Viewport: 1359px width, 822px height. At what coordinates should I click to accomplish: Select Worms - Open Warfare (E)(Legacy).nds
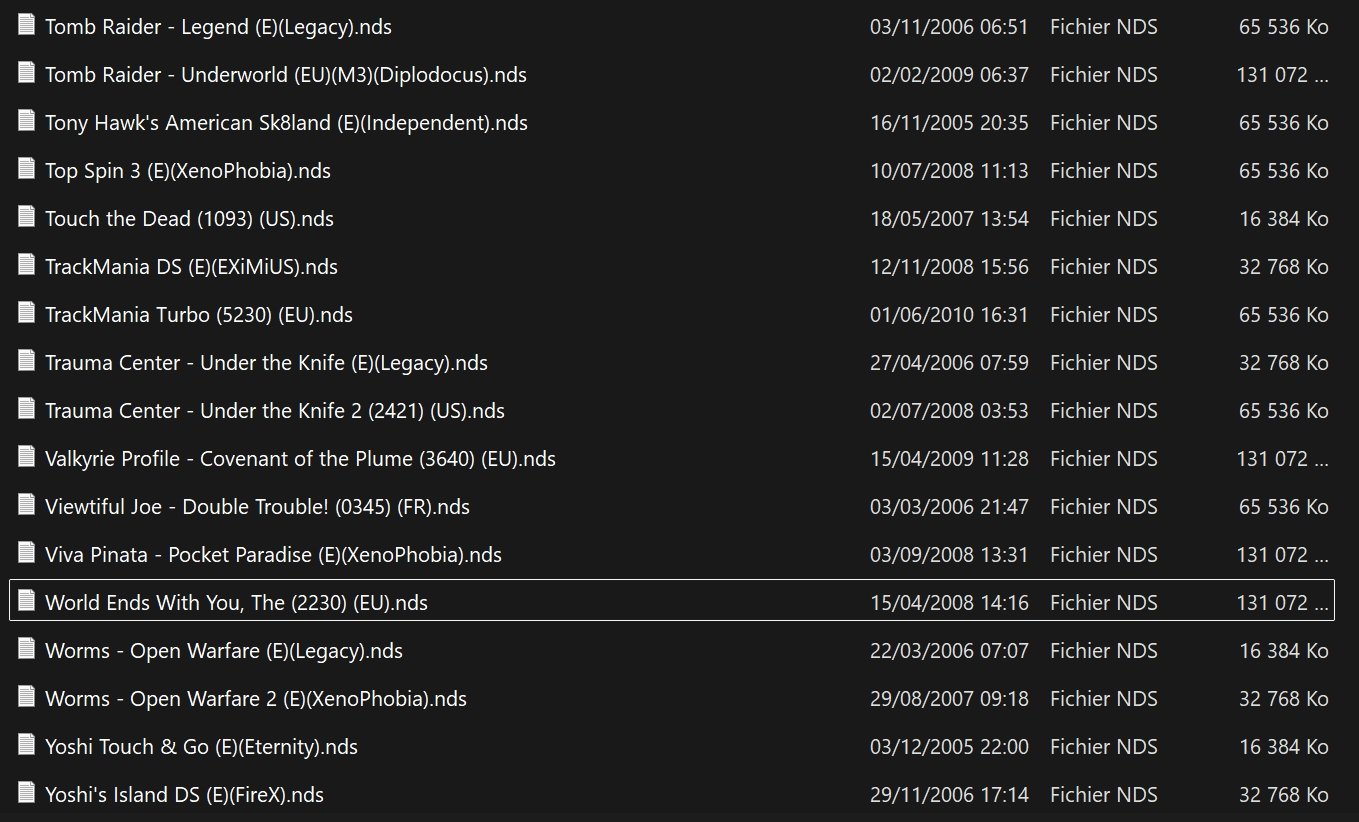(x=224, y=651)
